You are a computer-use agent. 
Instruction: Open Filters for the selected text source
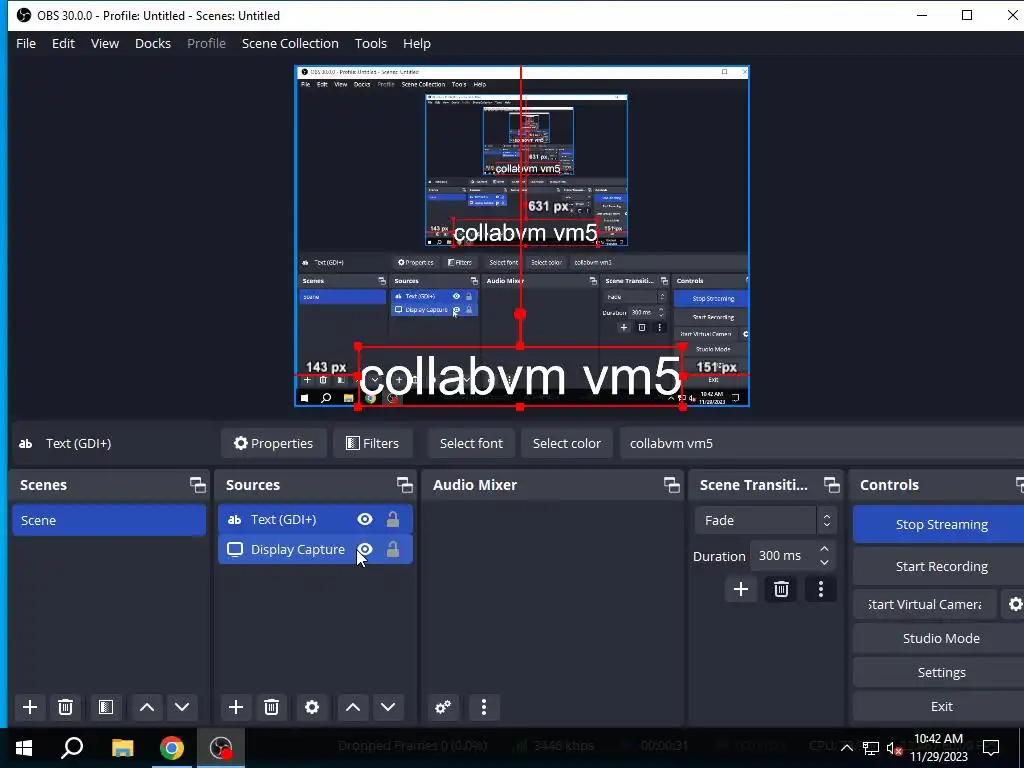click(372, 443)
